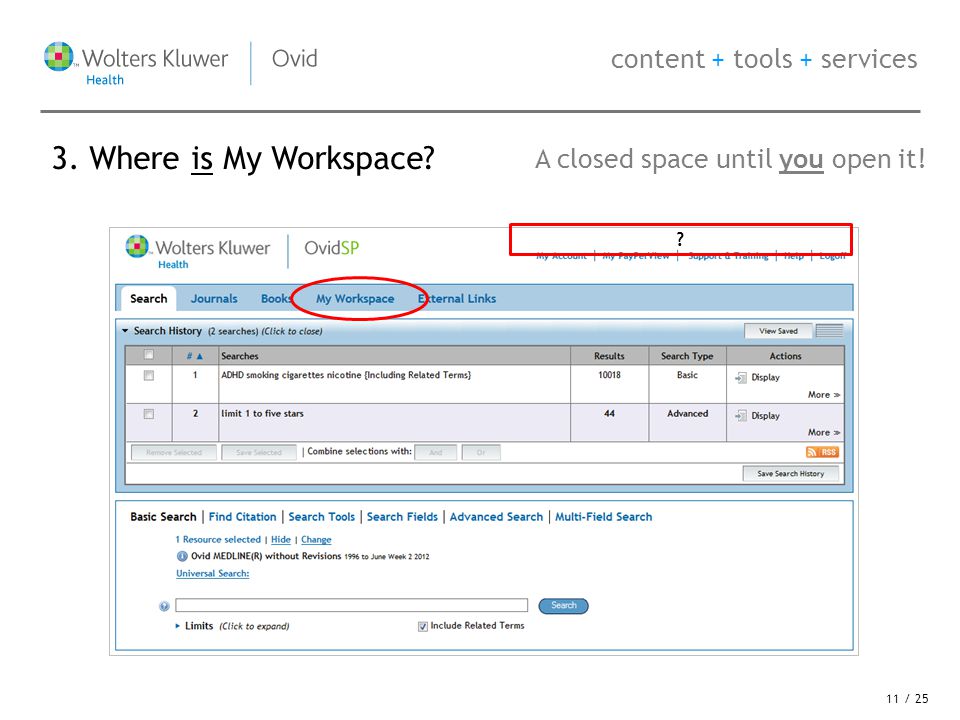Click the View Saved button
This screenshot has width=960, height=720.
pos(778,331)
